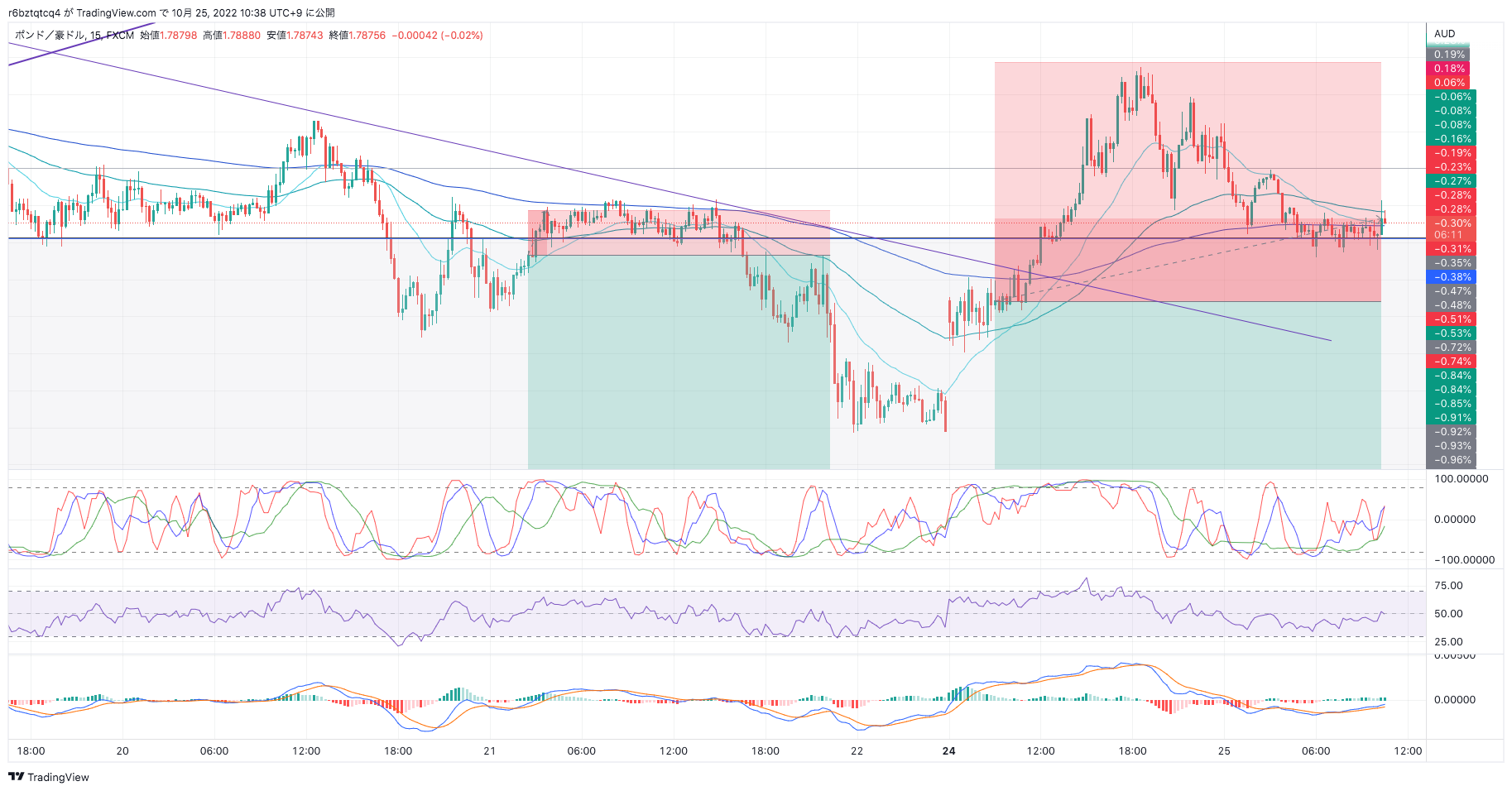Click the 50.00 RSI scale value
This screenshot has width=1512, height=791.
pos(1448,614)
